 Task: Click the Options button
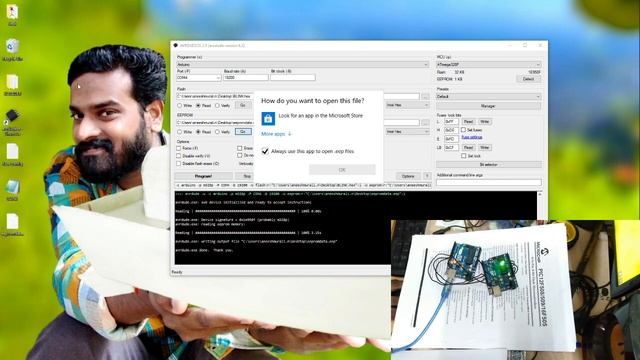408,176
